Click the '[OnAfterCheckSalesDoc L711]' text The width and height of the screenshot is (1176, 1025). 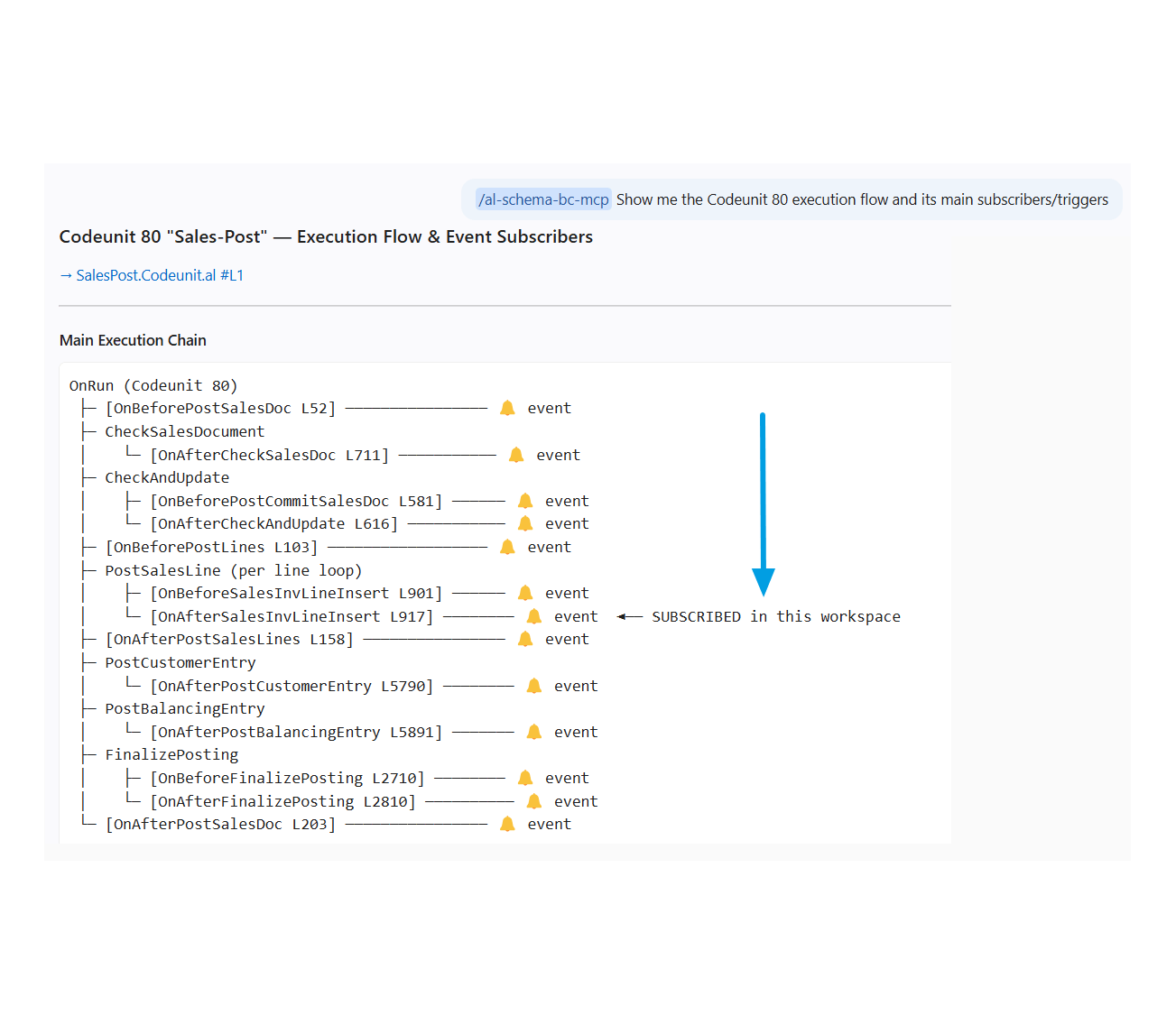pyautogui.click(x=269, y=455)
